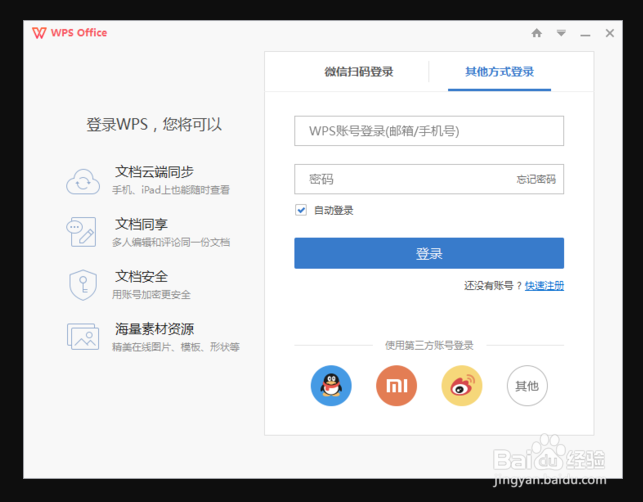
Task: Switch to 微信扫码登录 tab
Action: [359, 72]
